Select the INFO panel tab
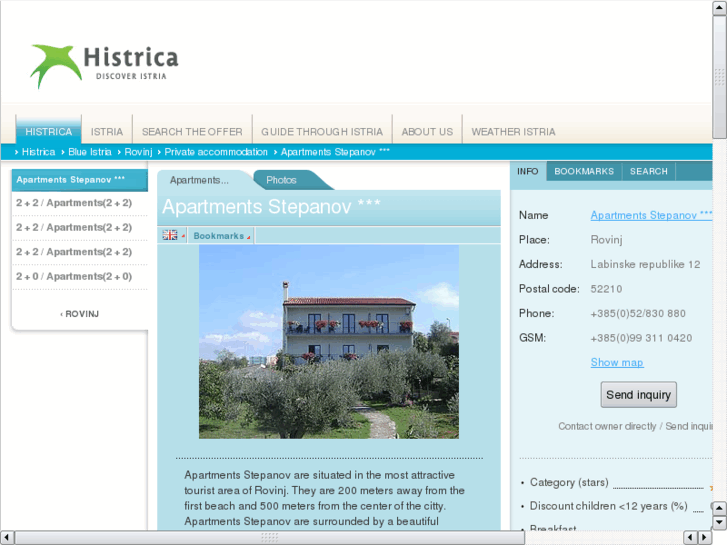Image resolution: width=727 pixels, height=545 pixels. coord(528,172)
